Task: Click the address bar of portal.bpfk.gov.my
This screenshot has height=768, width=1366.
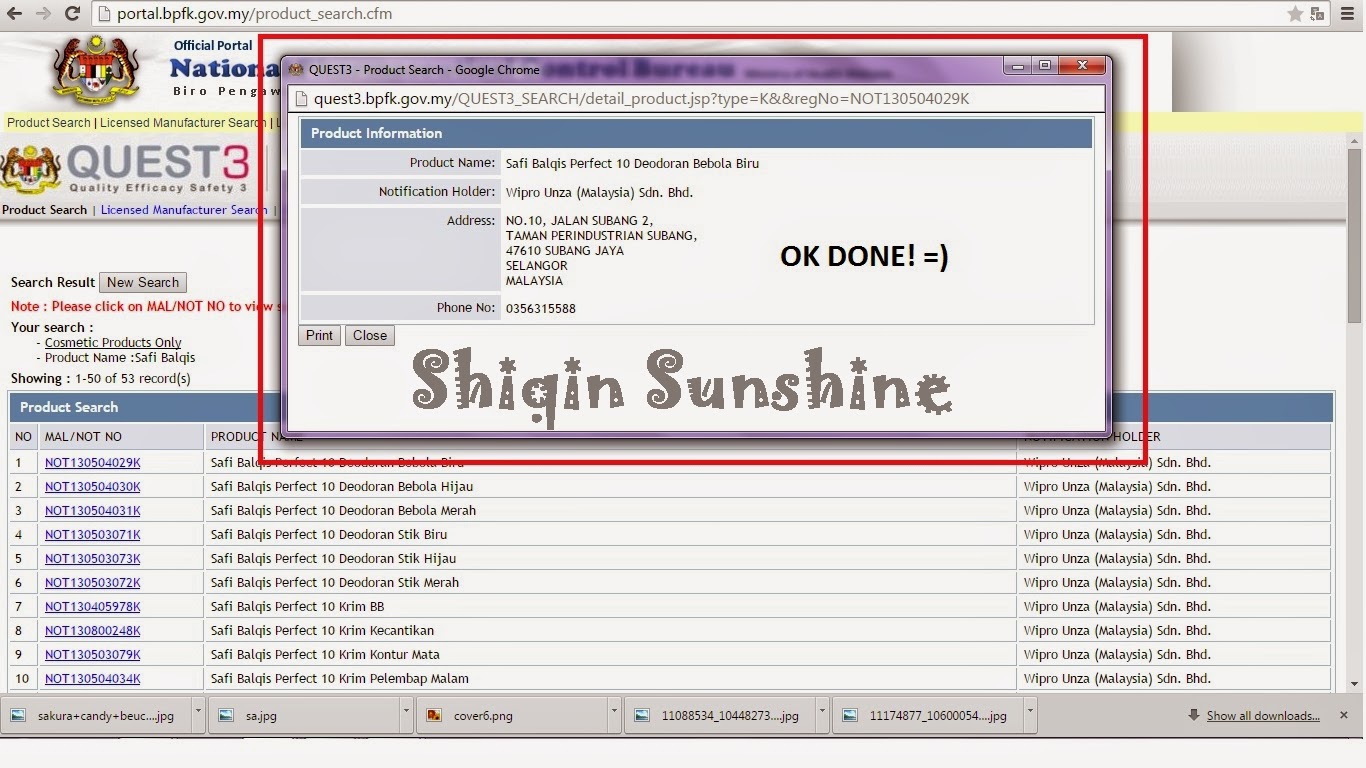Action: click(690, 14)
